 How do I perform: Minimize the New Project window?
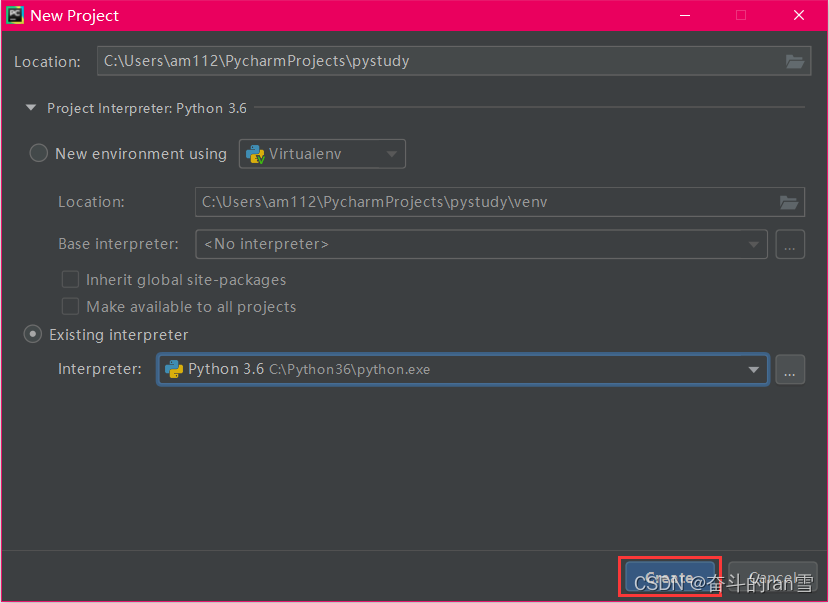[685, 15]
